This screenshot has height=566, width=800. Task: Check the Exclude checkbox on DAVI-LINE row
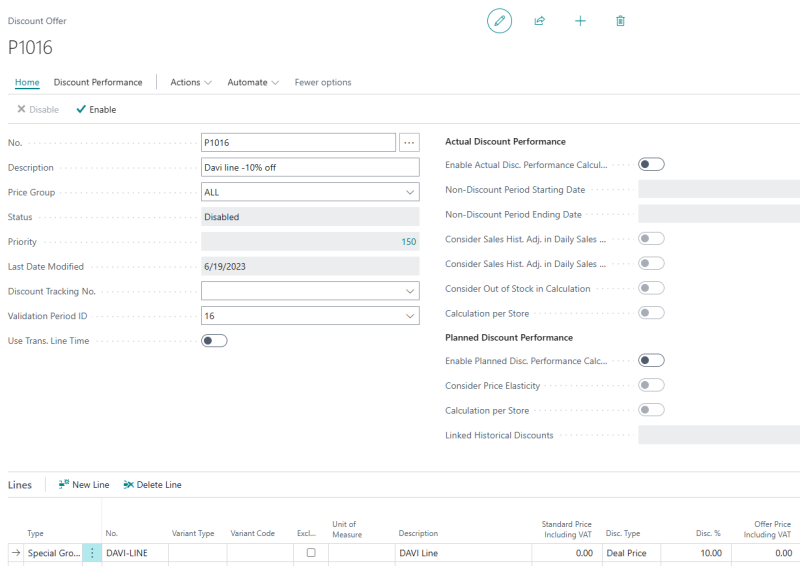pos(311,553)
